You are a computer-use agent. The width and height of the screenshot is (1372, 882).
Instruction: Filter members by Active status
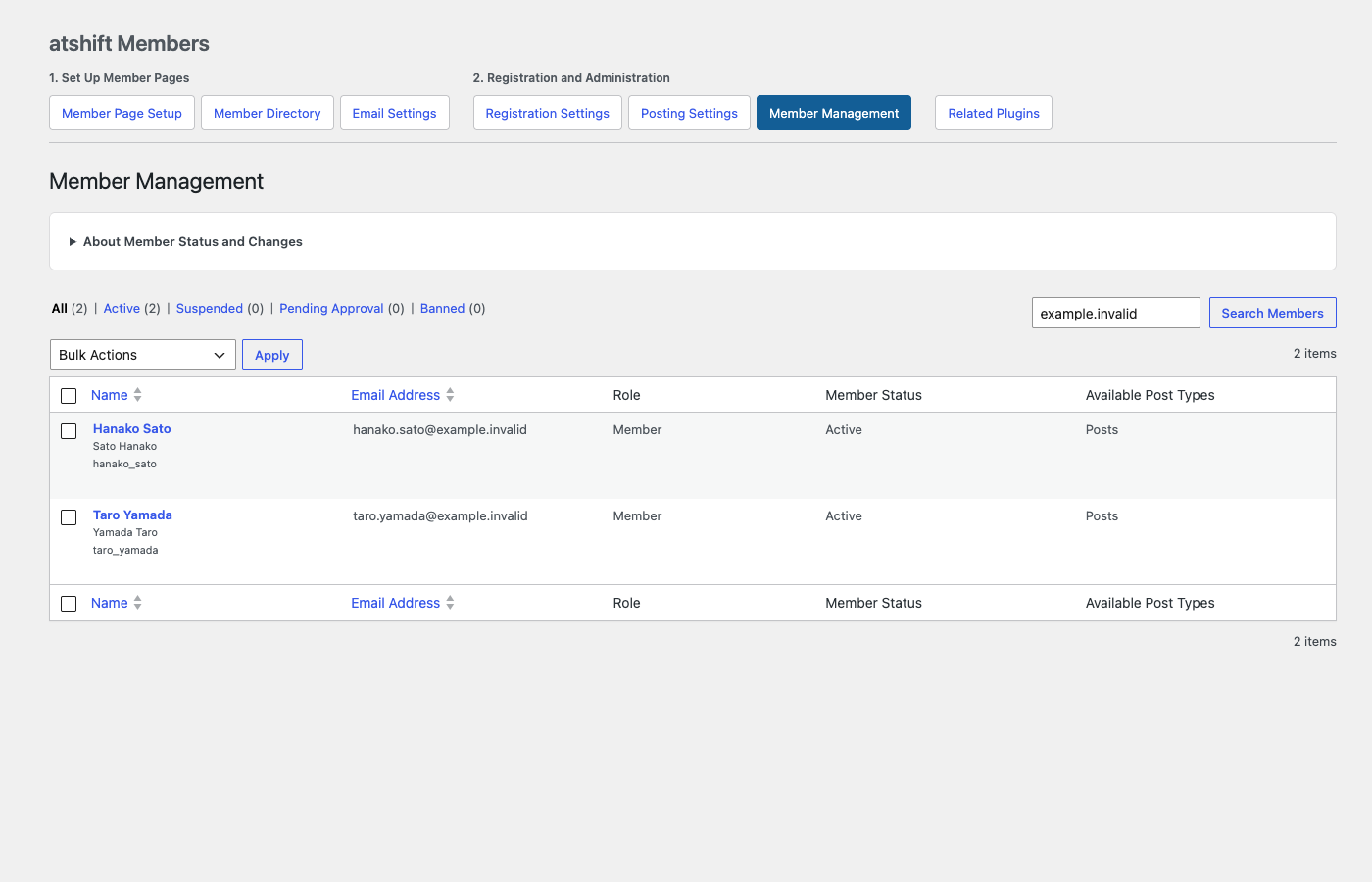click(122, 308)
